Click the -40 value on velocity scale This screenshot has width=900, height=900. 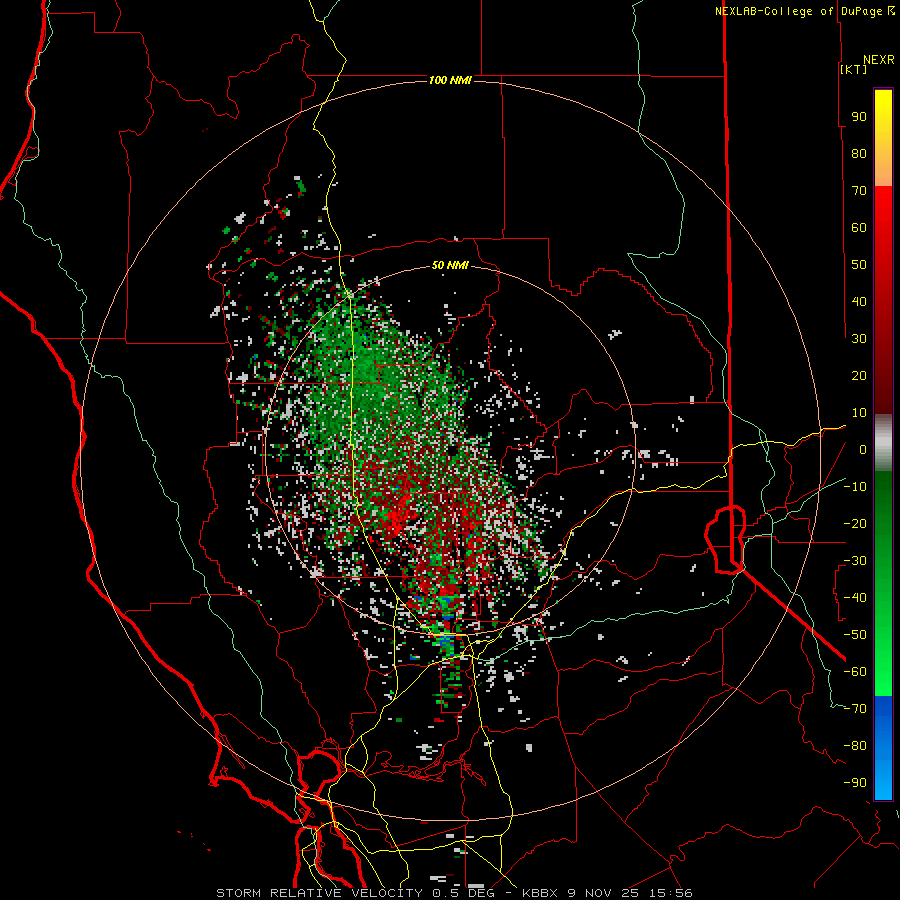pos(855,598)
